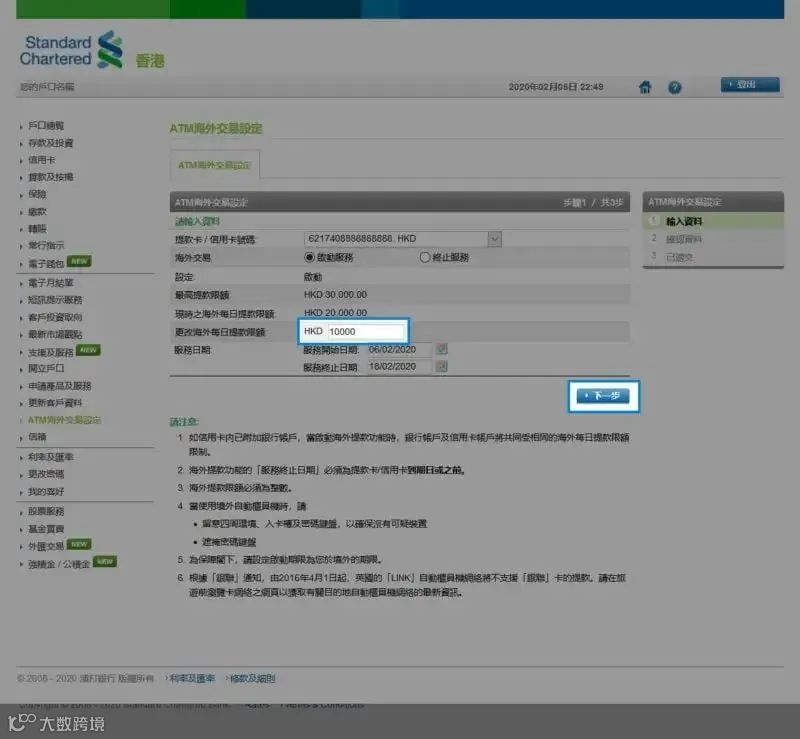Open 短訊提示服務 in the sidebar
Viewport: 800px width, 739px height.
point(55,300)
